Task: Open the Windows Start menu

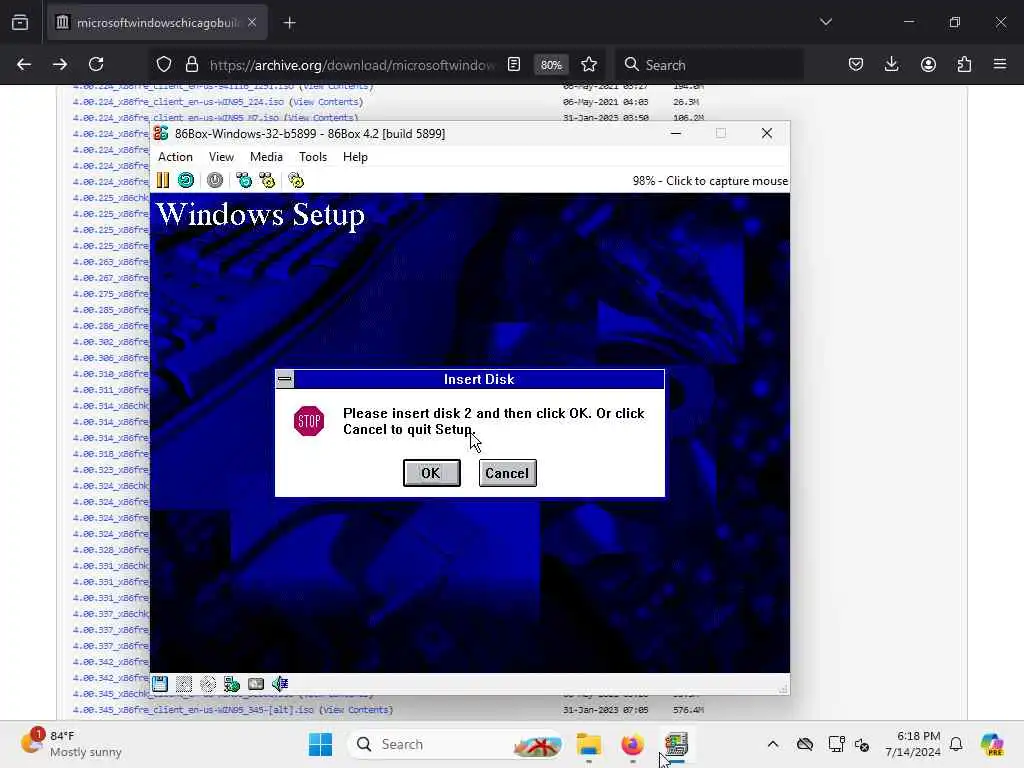Action: coord(320,744)
